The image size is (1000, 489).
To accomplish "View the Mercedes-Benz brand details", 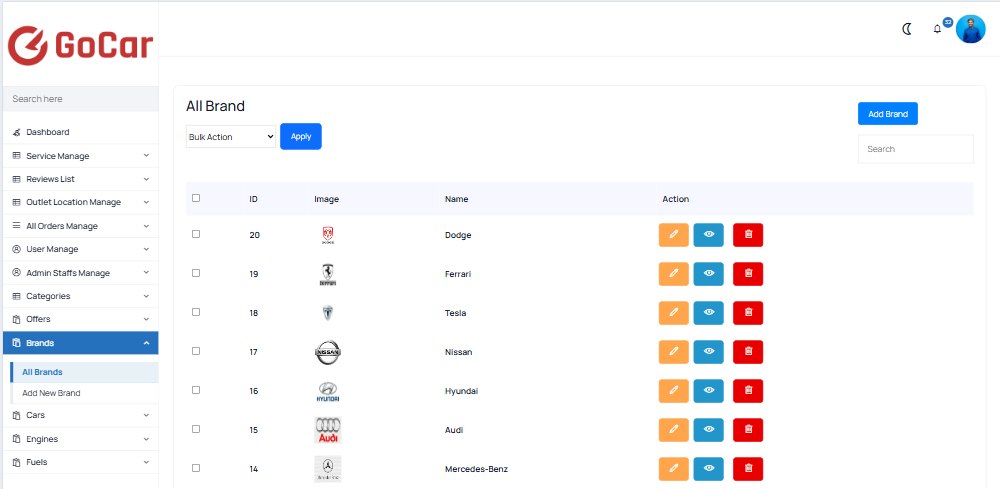I will (709, 469).
